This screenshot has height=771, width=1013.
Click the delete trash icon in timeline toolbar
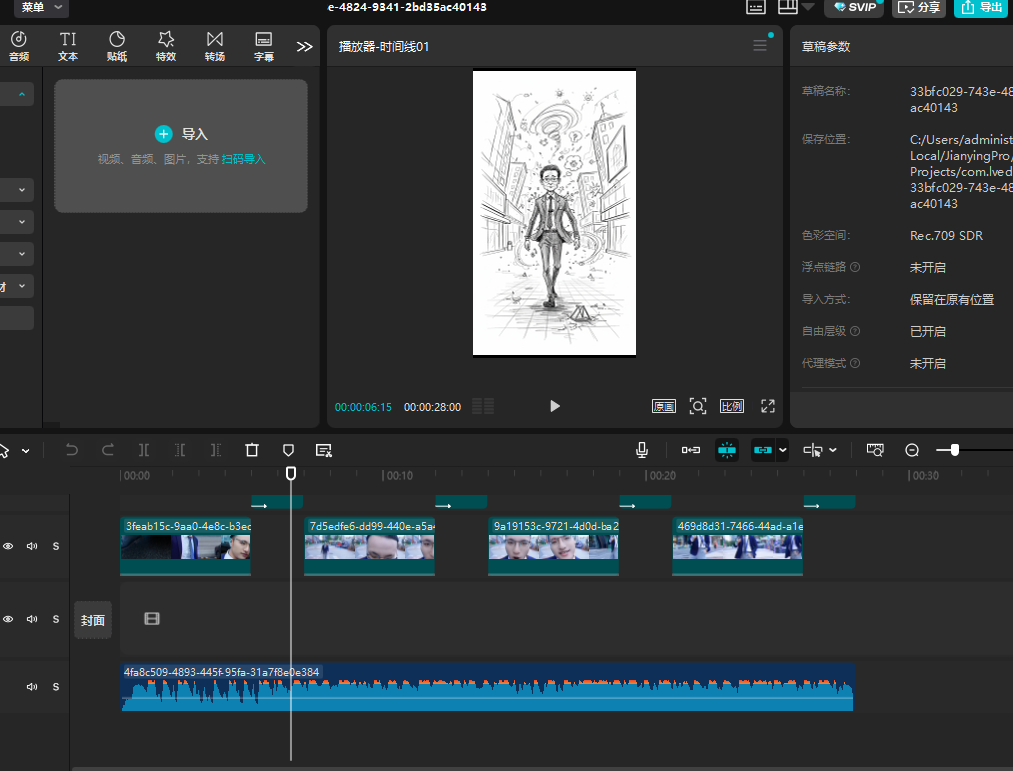coord(252,450)
